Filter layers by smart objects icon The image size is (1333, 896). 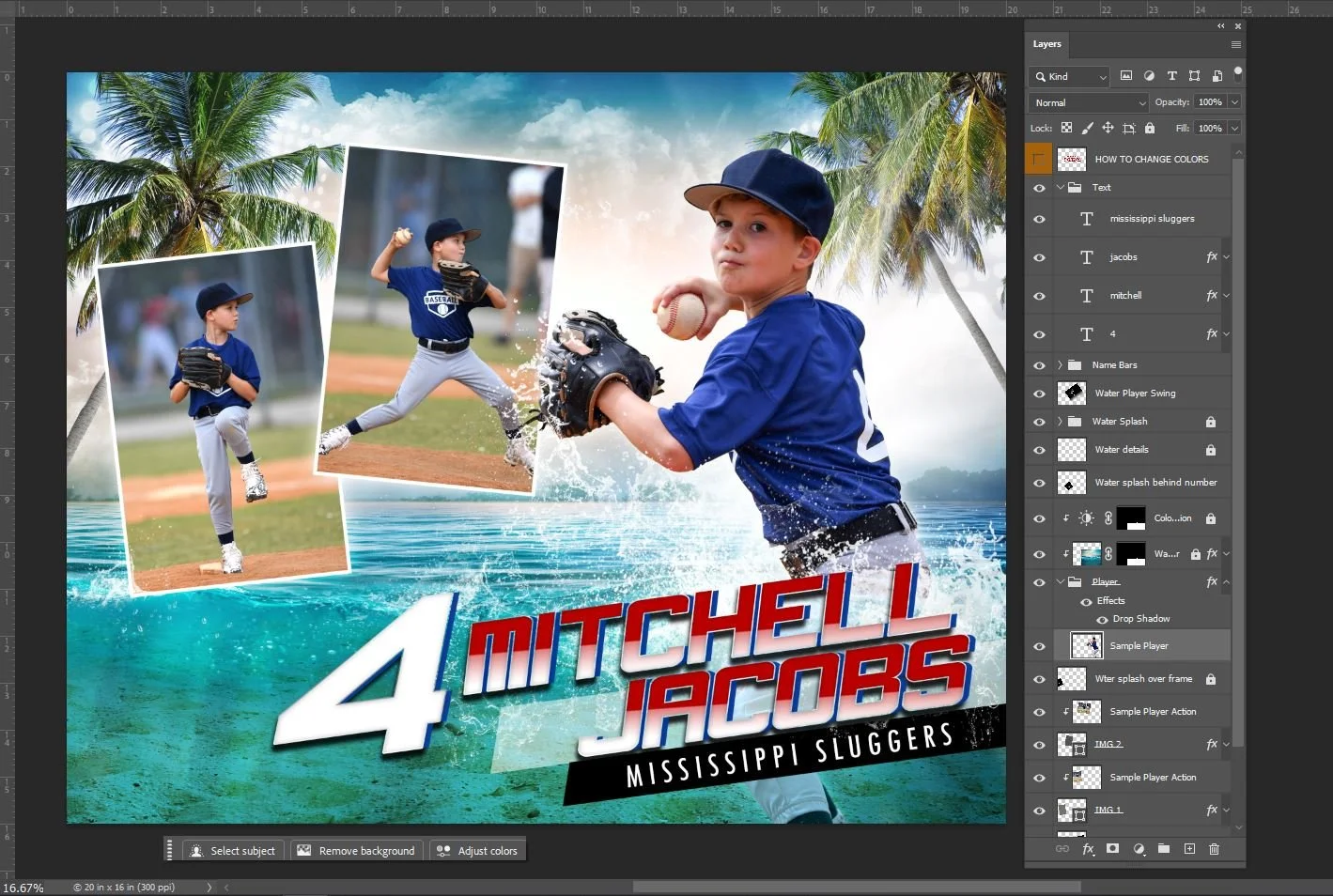(1217, 76)
